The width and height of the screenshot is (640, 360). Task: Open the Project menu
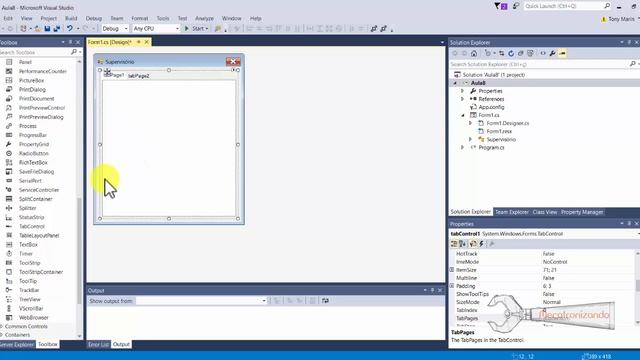click(x=49, y=18)
